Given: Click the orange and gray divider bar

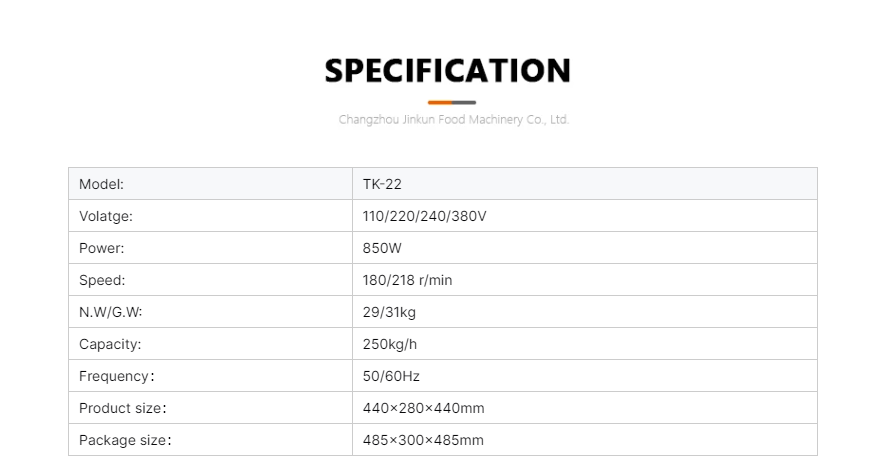Looking at the screenshot, I should click(451, 102).
